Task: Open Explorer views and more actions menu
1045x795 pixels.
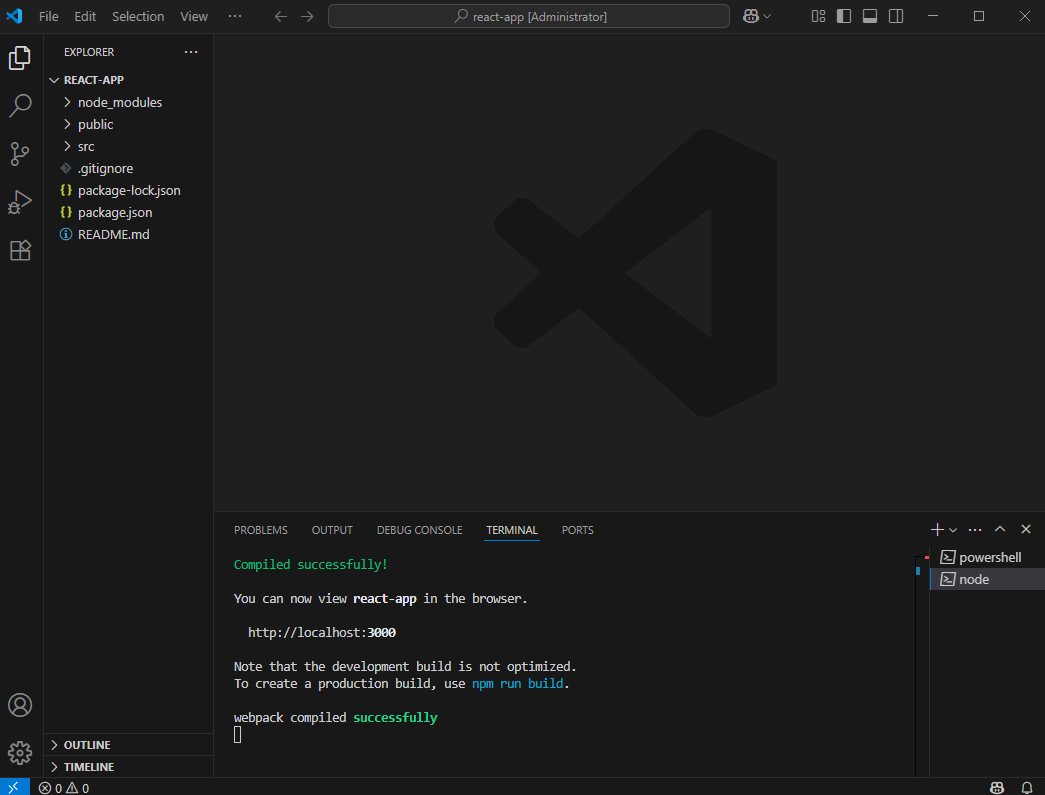Action: coord(191,52)
